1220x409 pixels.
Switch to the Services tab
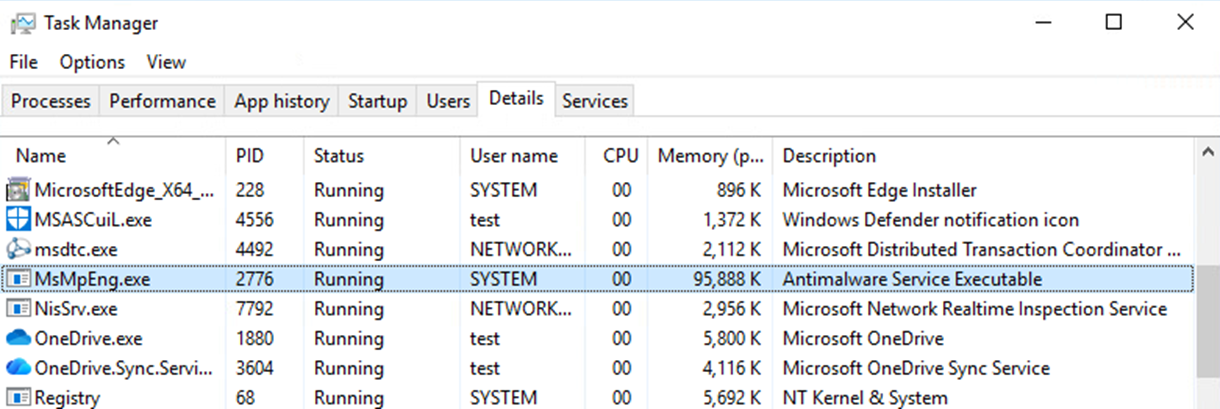point(595,101)
